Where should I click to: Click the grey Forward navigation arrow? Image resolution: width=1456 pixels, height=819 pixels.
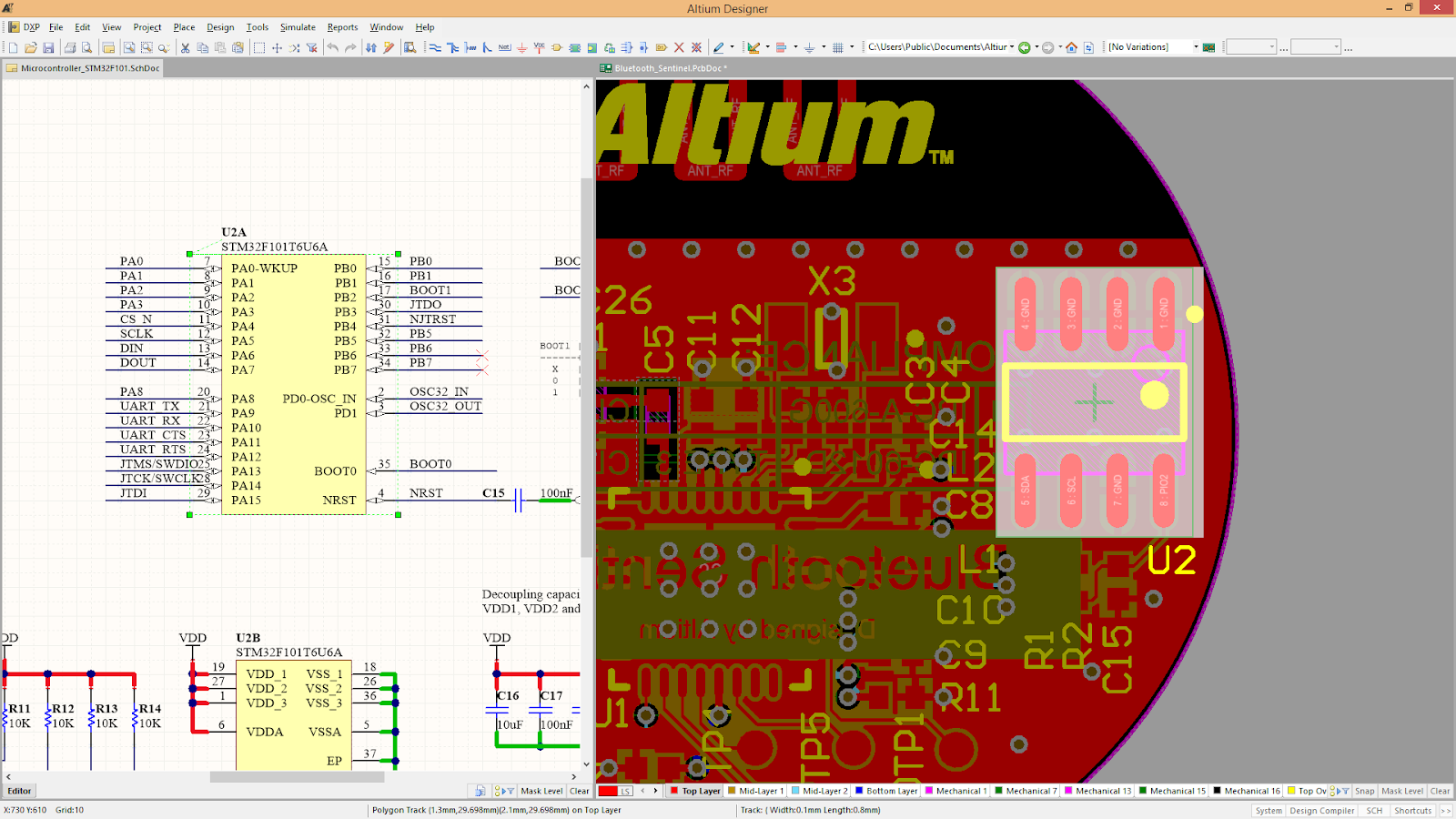coord(1047,47)
